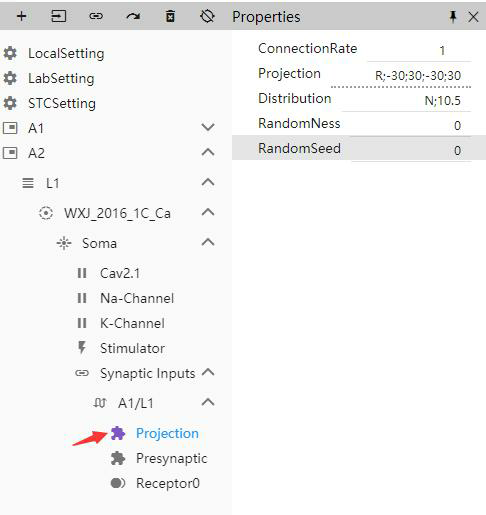486x515 pixels.
Task: Click the curved redo arrow icon
Action: pos(133,16)
